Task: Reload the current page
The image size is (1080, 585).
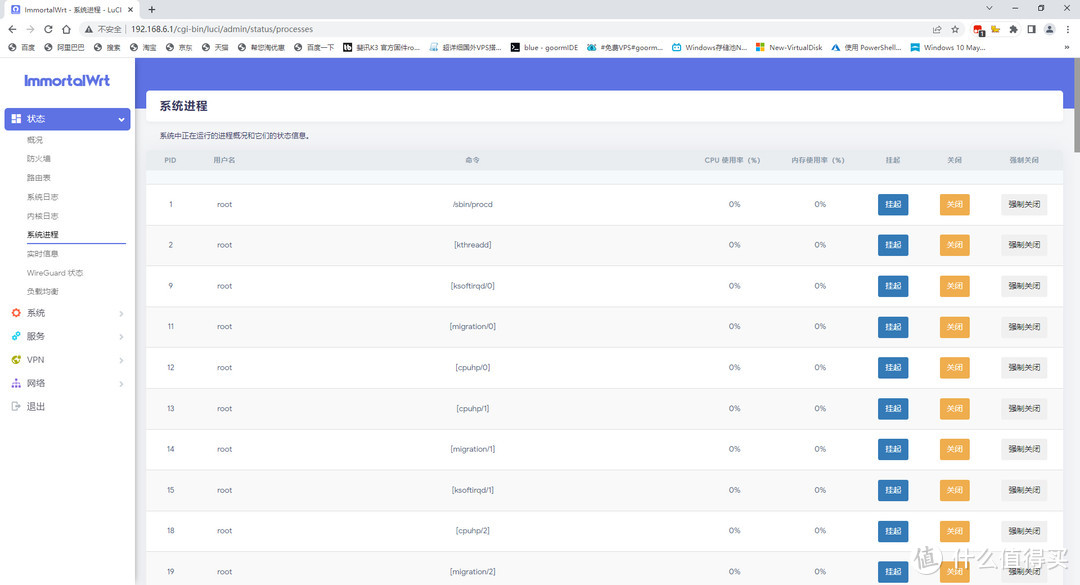Action: [48, 29]
